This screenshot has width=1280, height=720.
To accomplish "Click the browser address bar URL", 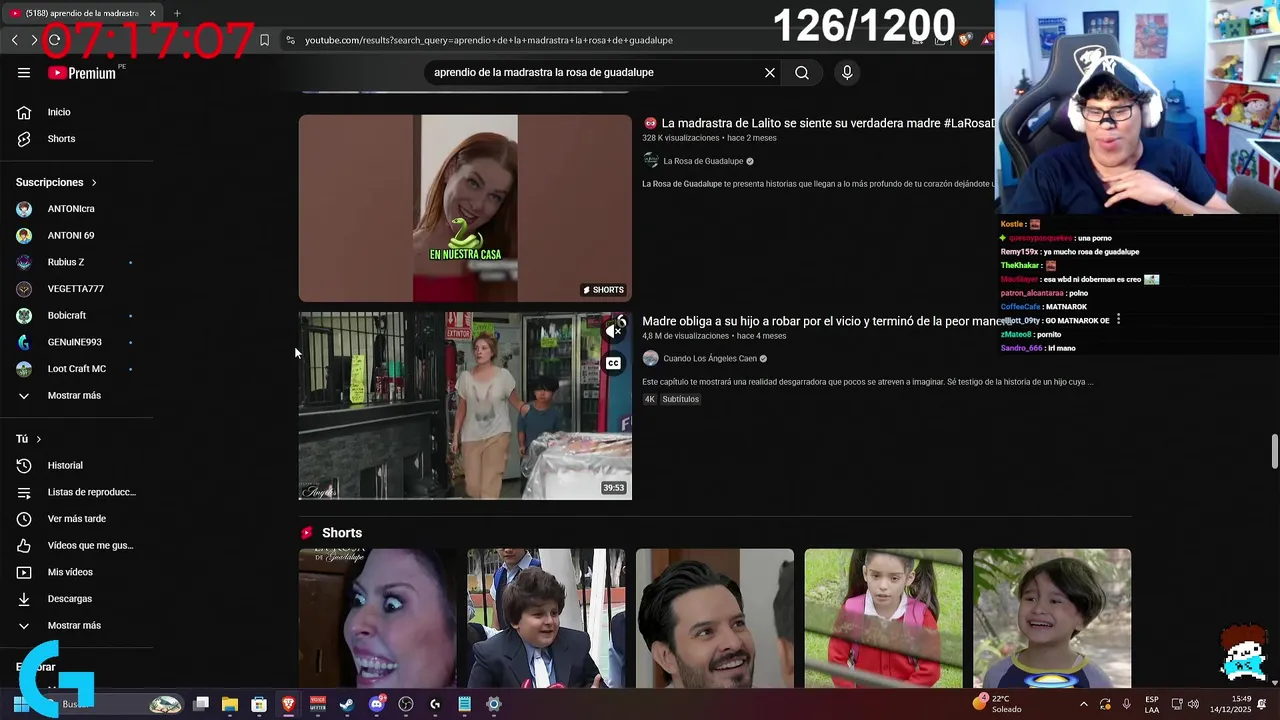I will click(x=489, y=40).
